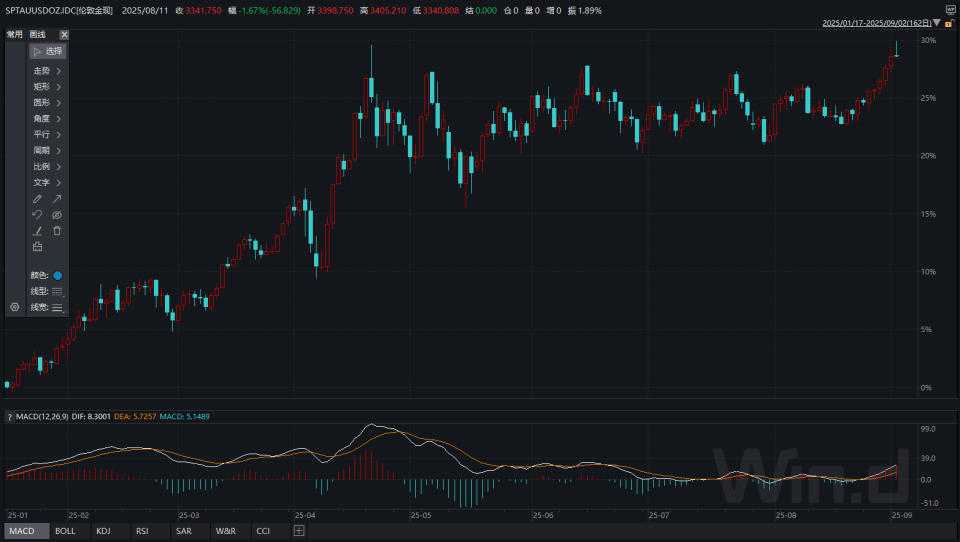This screenshot has width=960, height=542.
Task: Choose the arrow line tool
Action: click(x=57, y=199)
